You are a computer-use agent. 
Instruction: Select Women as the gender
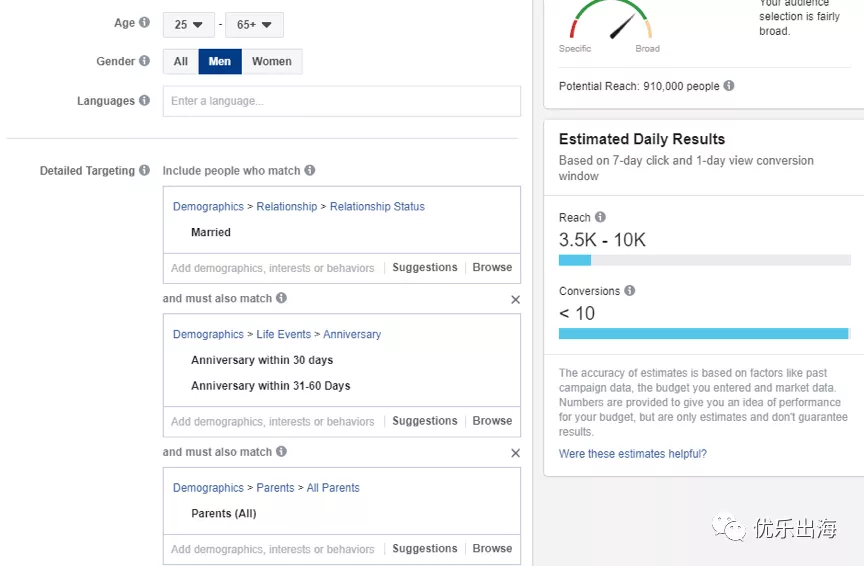pyautogui.click(x=272, y=62)
